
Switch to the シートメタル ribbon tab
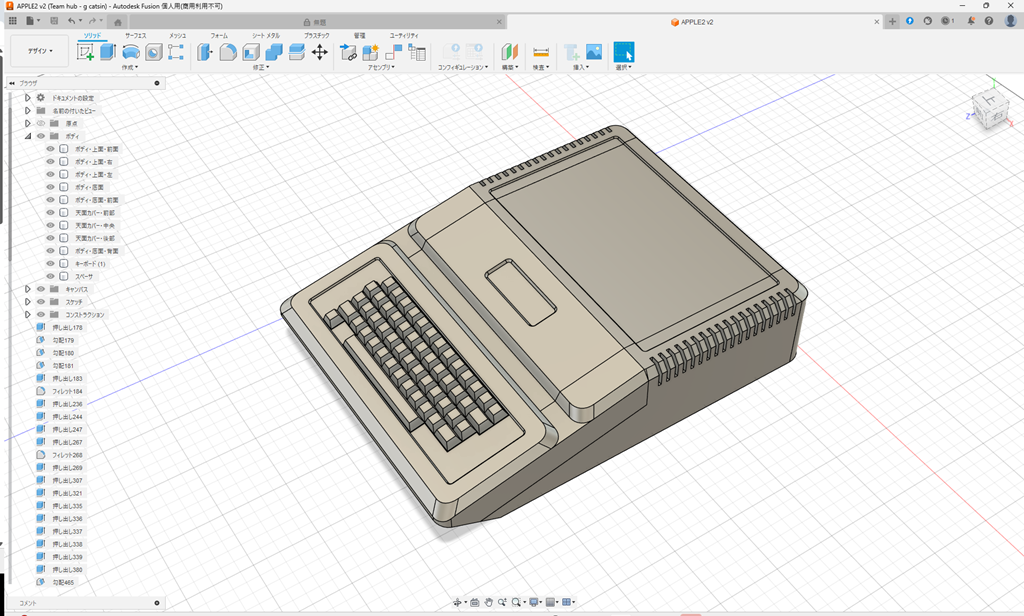click(x=264, y=36)
